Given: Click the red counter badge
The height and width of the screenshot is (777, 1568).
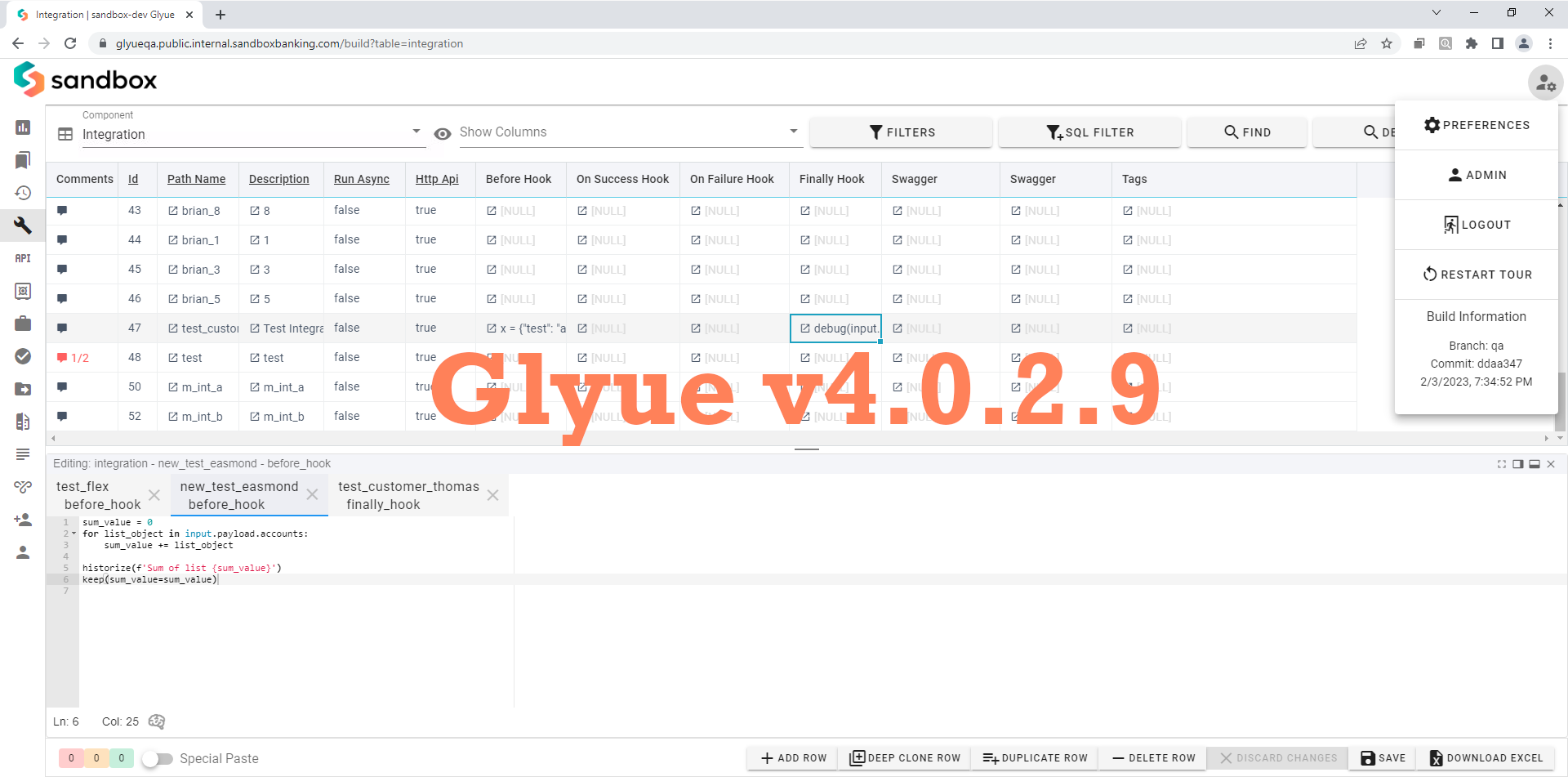Looking at the screenshot, I should click(71, 758).
